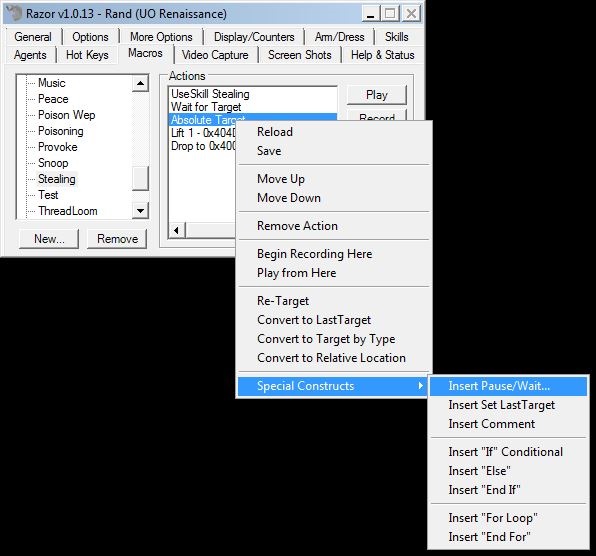
Task: Open the Help & Status tab
Action: (x=382, y=55)
